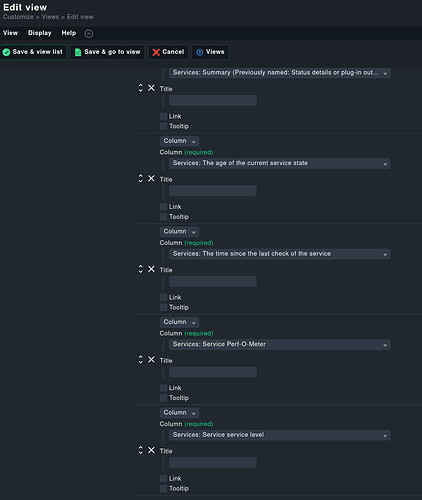Click the Views button
This screenshot has height=500, width=422.
210,52
